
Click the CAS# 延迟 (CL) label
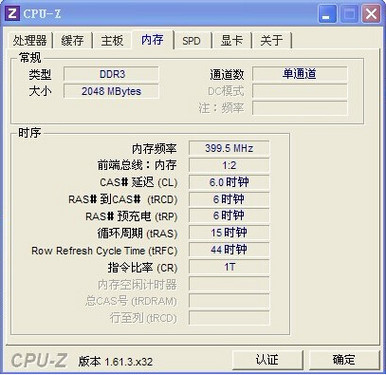[138, 182]
